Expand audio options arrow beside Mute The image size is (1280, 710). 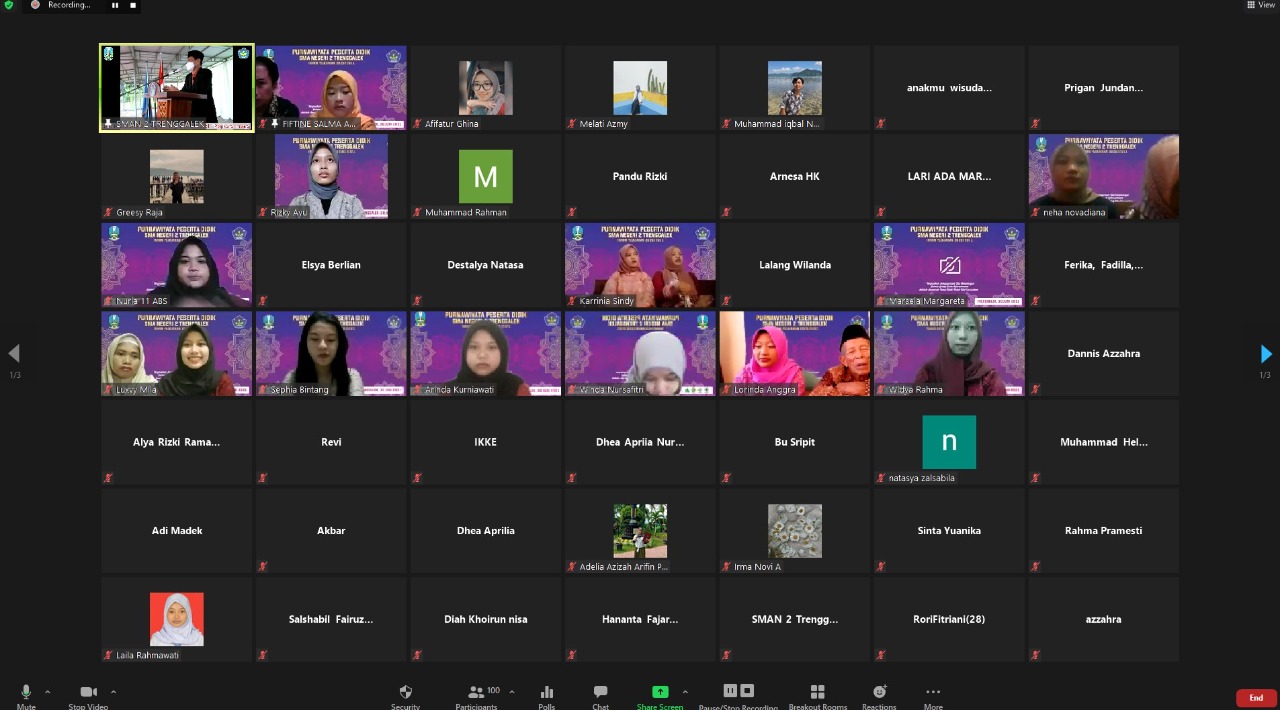tap(47, 692)
